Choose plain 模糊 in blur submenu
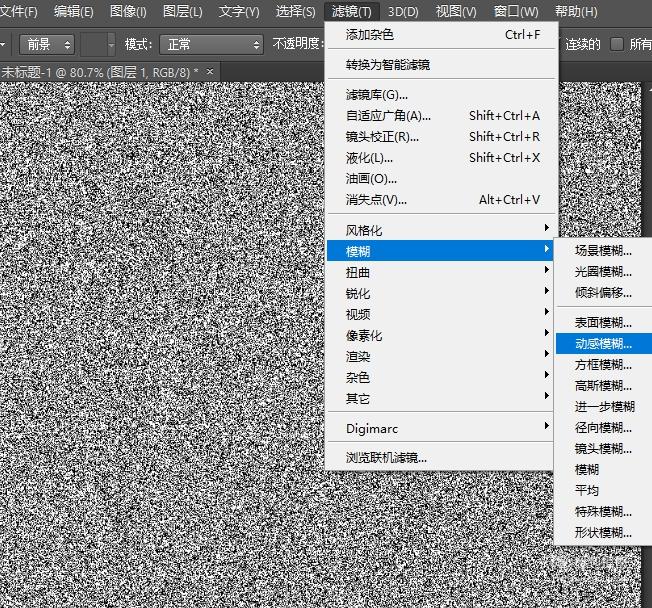Viewport: 652px width, 608px height. 604,470
